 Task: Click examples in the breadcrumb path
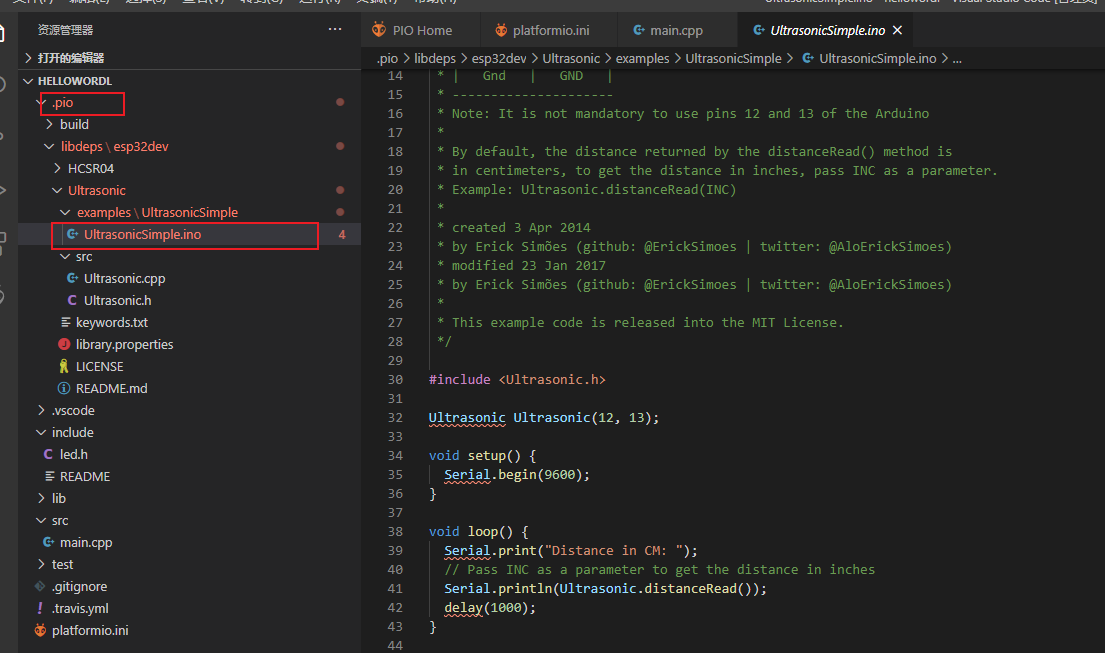(x=642, y=58)
